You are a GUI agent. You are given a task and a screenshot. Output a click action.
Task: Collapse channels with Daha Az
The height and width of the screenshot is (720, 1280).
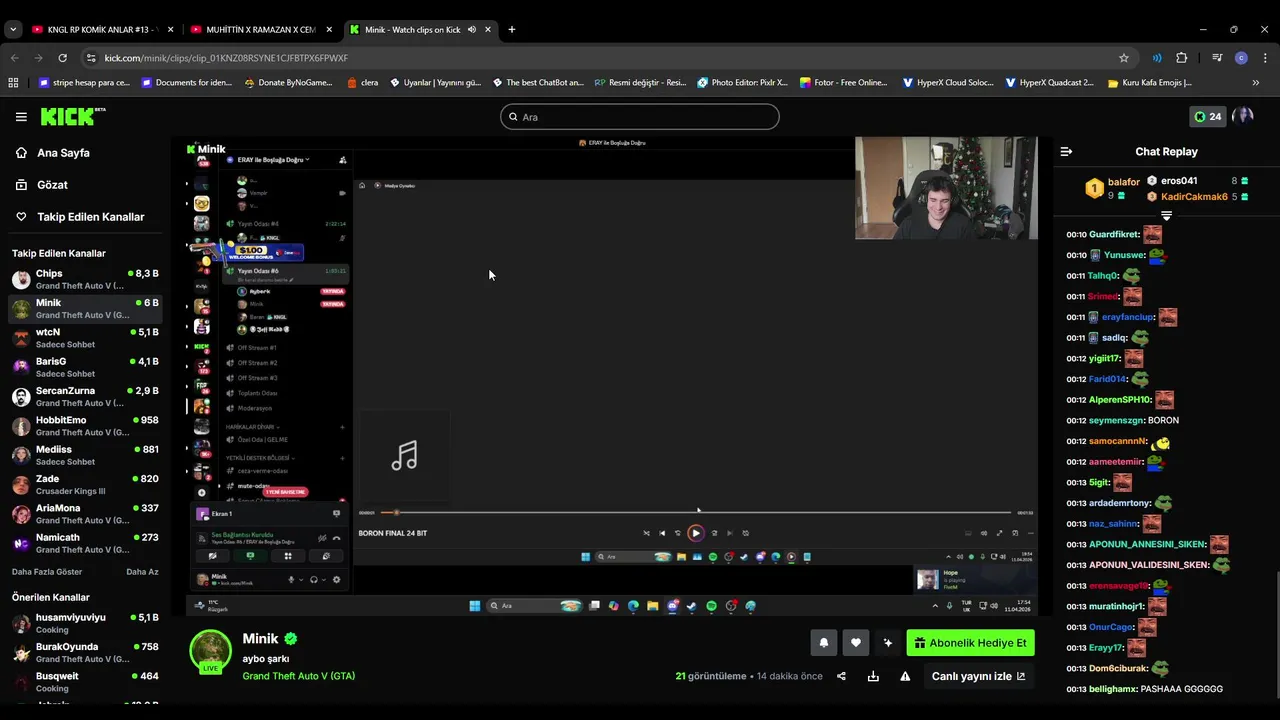coord(142,572)
